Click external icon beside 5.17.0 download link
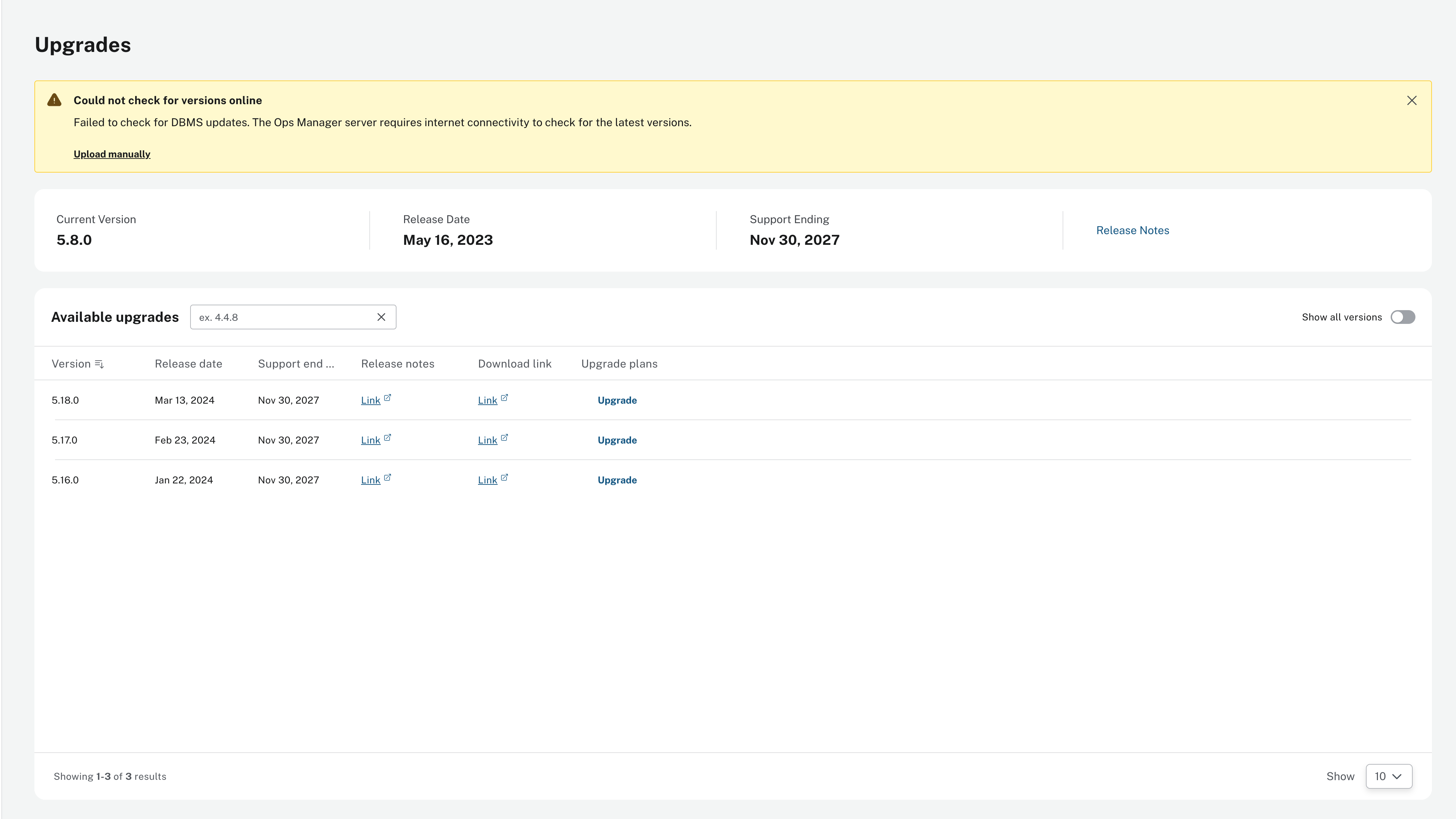Viewport: 1456px width, 819px height. [x=505, y=437]
